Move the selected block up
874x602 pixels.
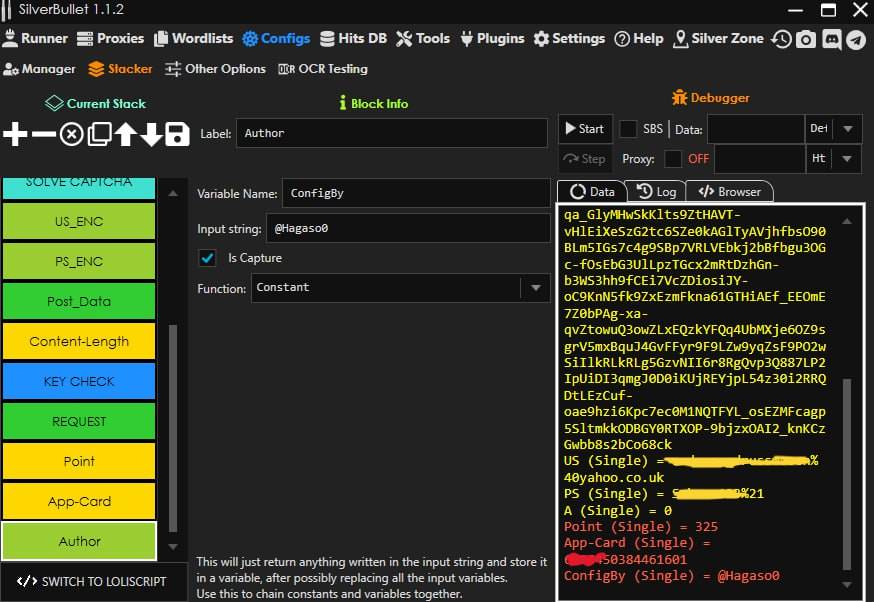(125, 134)
